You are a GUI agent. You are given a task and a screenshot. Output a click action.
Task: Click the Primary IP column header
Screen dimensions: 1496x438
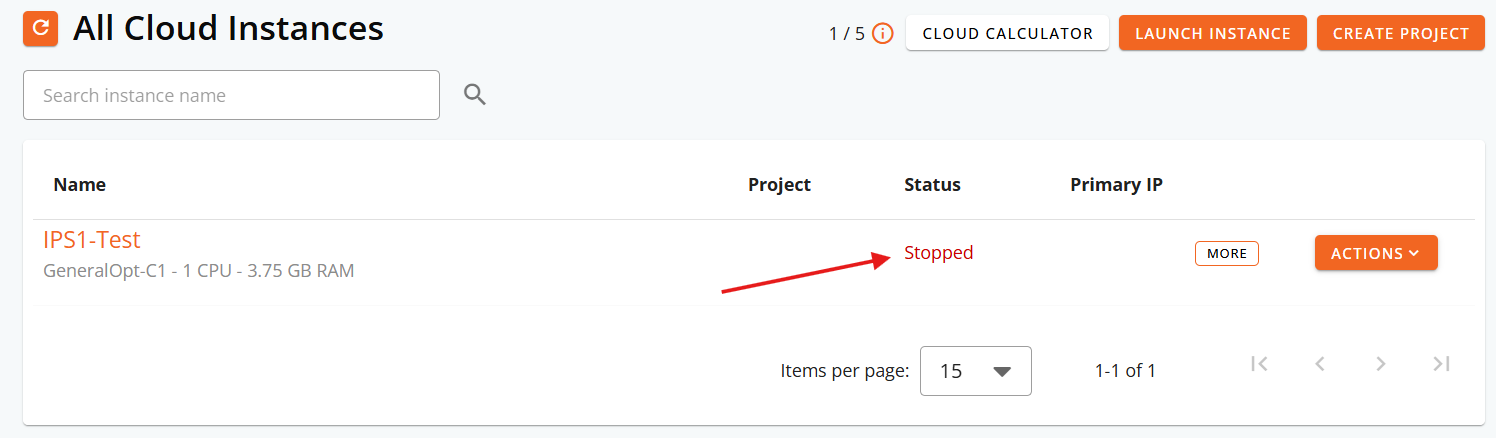click(x=1116, y=185)
